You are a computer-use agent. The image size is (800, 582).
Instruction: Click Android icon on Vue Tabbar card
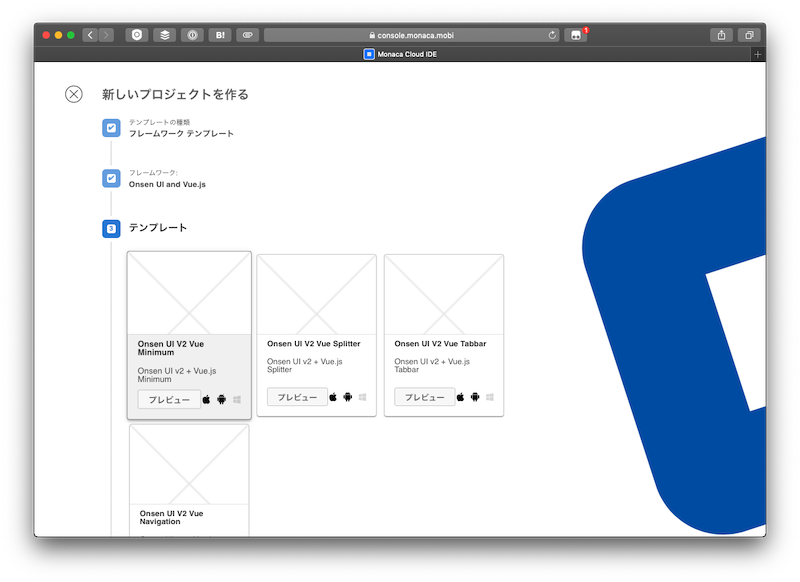[475, 397]
